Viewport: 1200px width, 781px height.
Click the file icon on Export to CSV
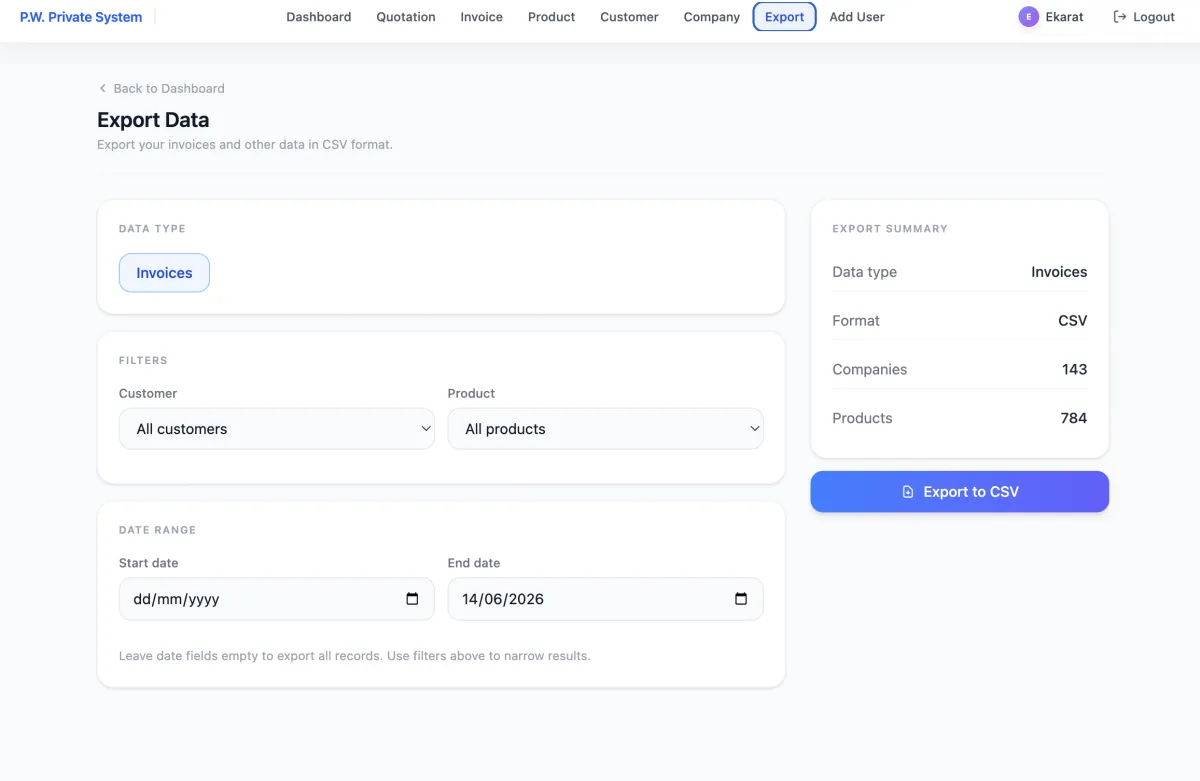[x=908, y=492]
